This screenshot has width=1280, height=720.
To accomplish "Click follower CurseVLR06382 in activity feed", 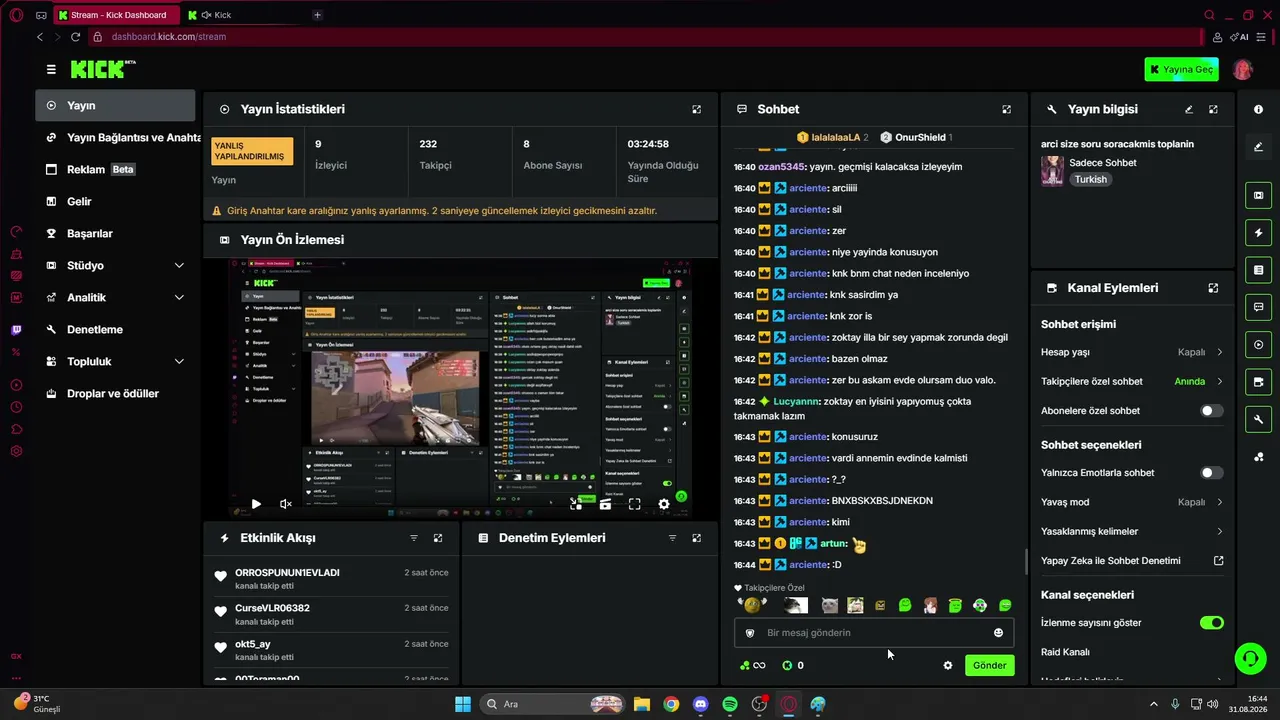I will (x=272, y=608).
